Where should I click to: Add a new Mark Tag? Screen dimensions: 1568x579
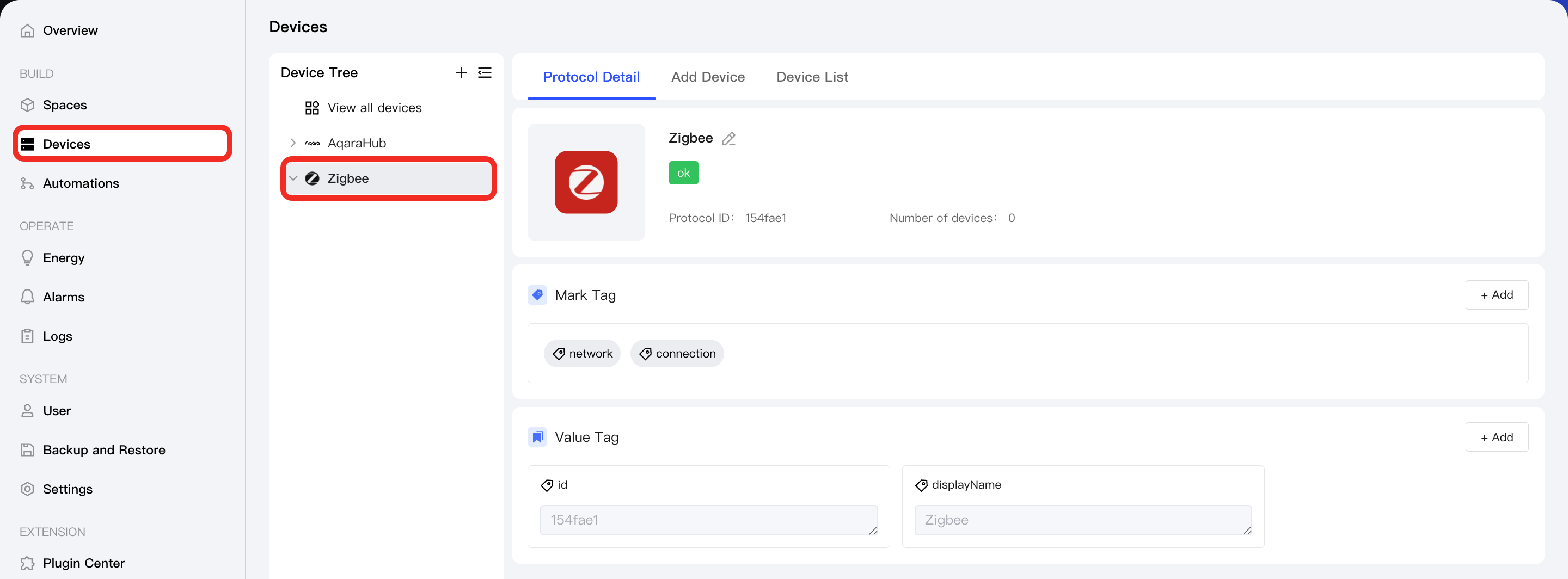coord(1496,295)
